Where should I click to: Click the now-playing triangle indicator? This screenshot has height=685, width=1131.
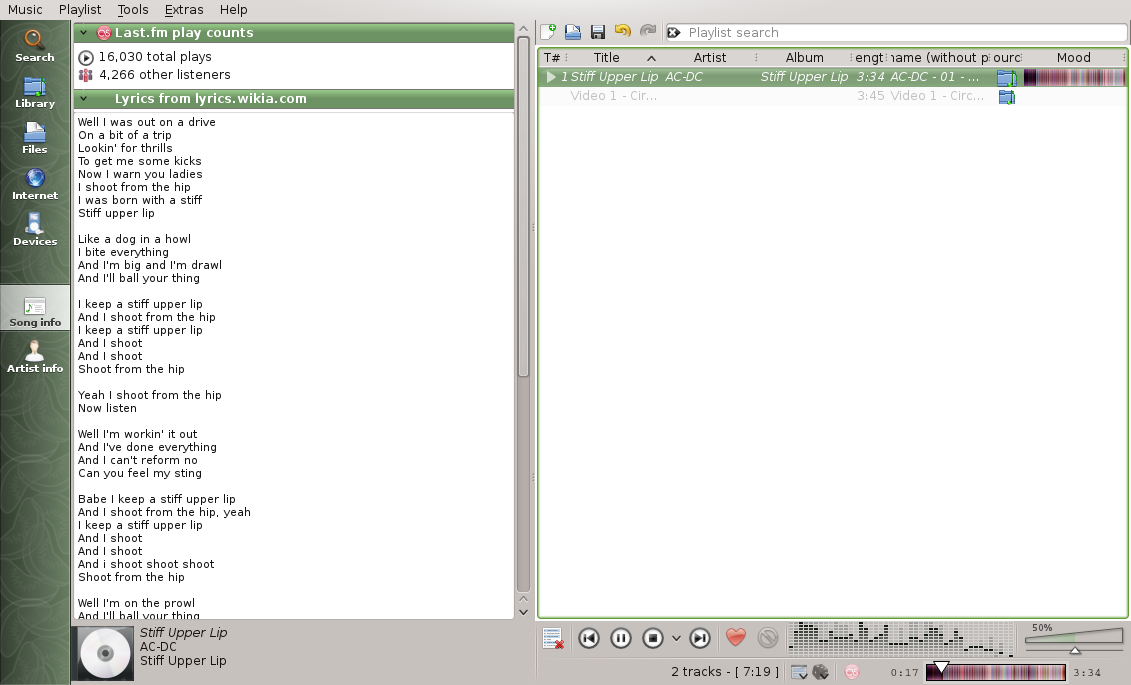click(550, 77)
